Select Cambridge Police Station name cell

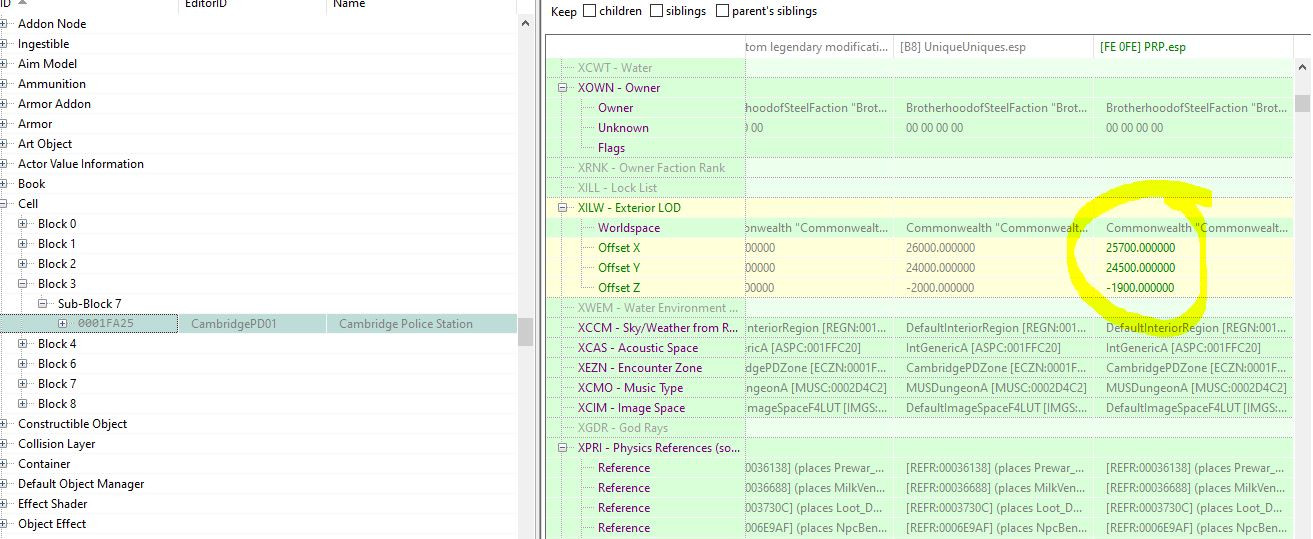(422, 324)
